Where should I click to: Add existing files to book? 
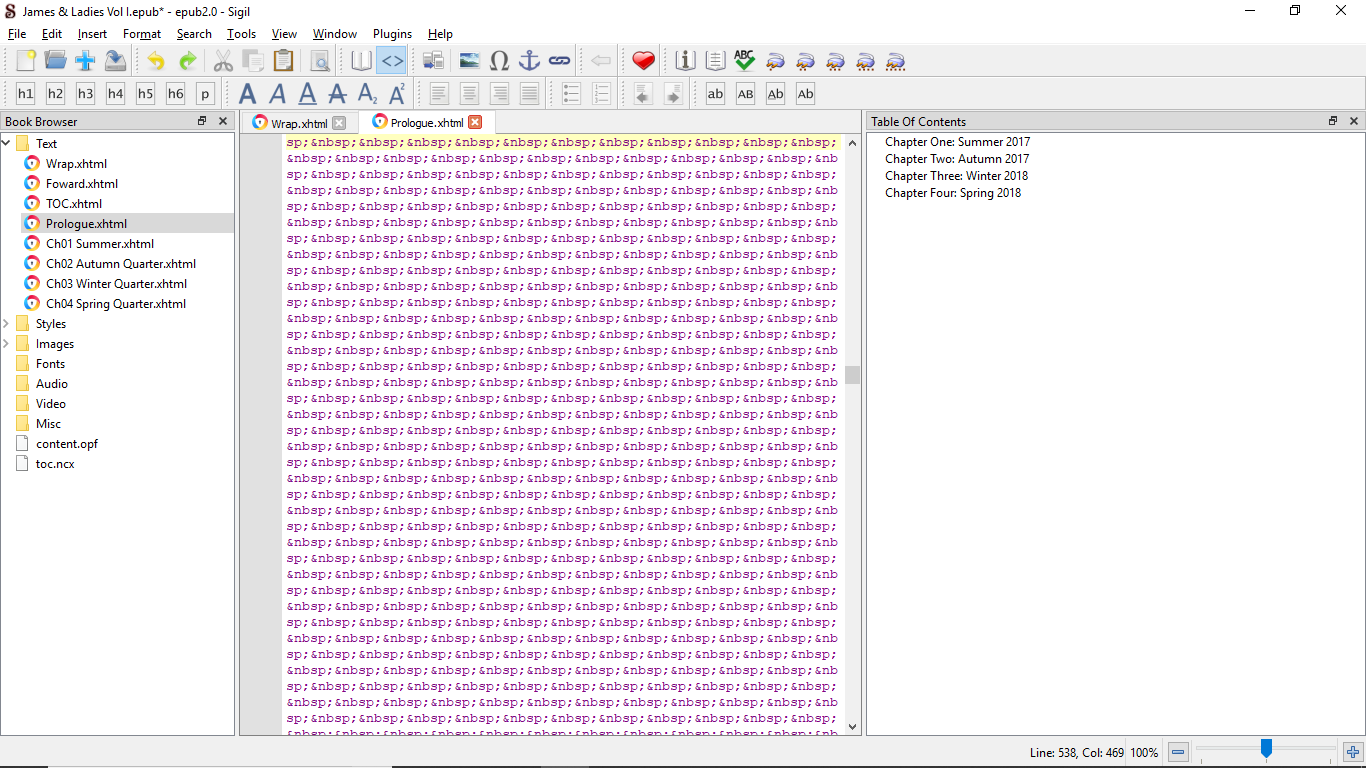pyautogui.click(x=85, y=61)
